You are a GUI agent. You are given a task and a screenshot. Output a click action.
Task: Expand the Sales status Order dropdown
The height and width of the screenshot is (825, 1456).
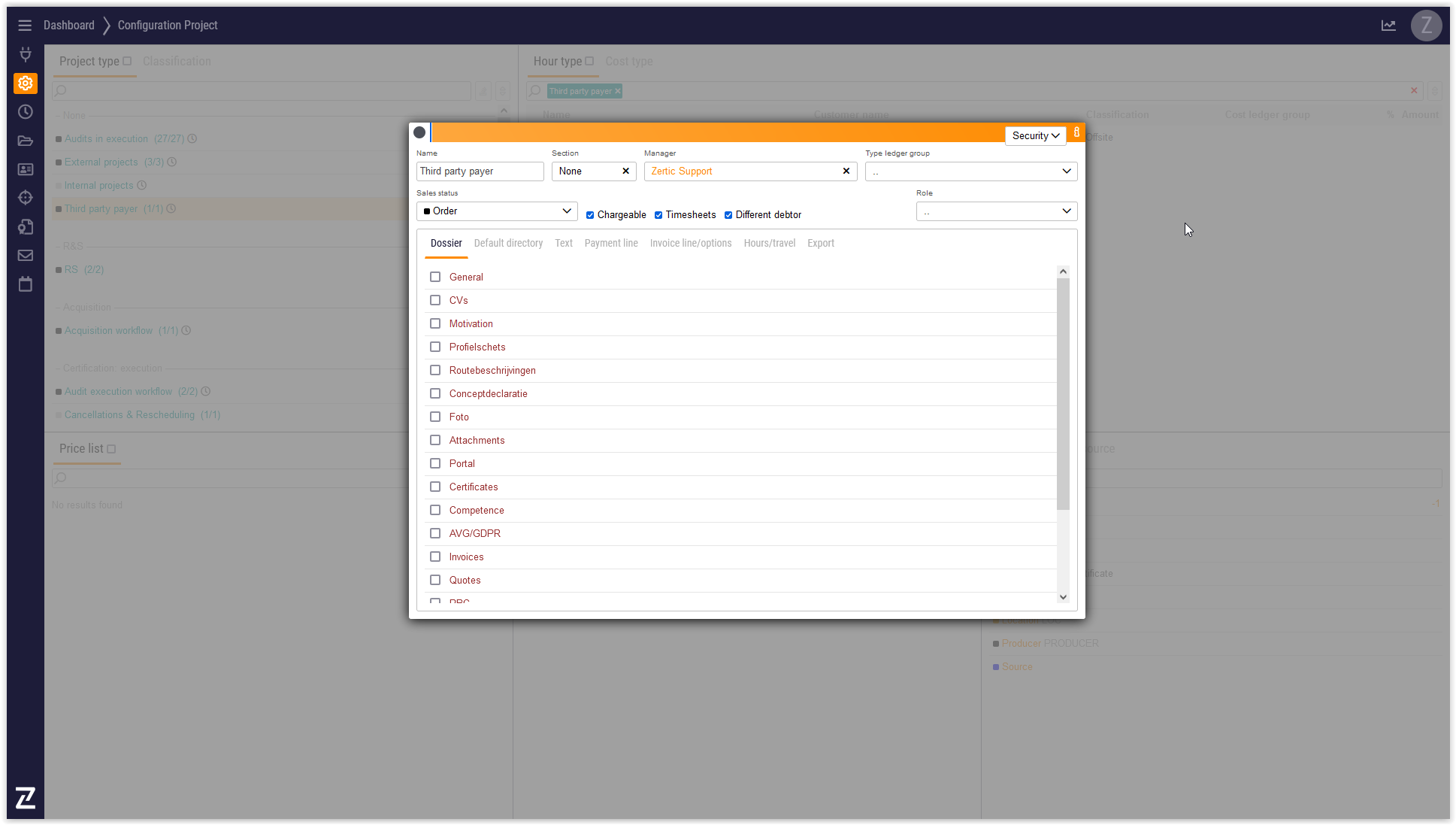(x=497, y=211)
